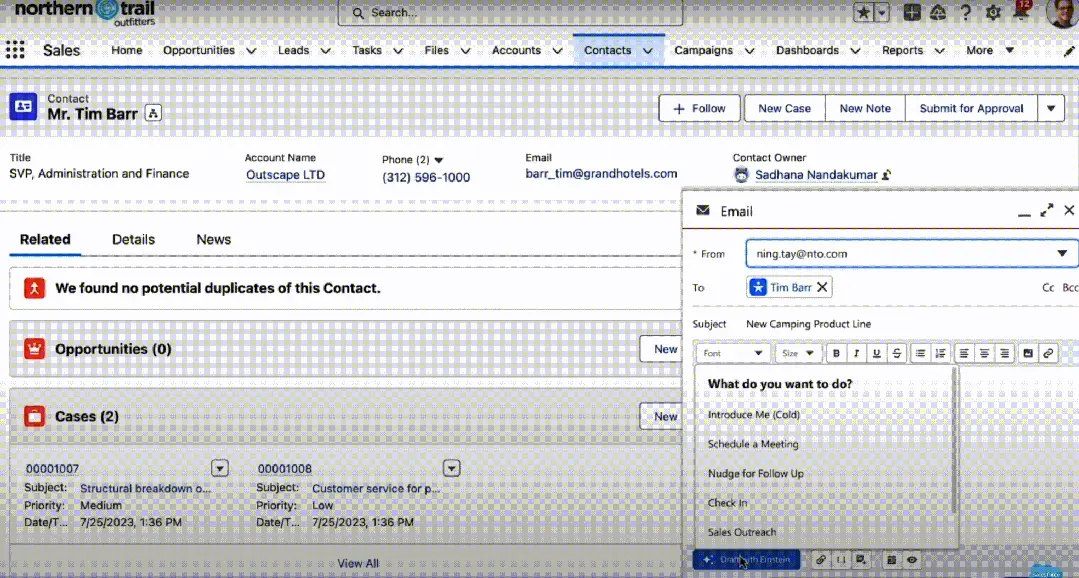Open the user profile avatar
The height and width of the screenshot is (578, 1079).
click(1061, 12)
